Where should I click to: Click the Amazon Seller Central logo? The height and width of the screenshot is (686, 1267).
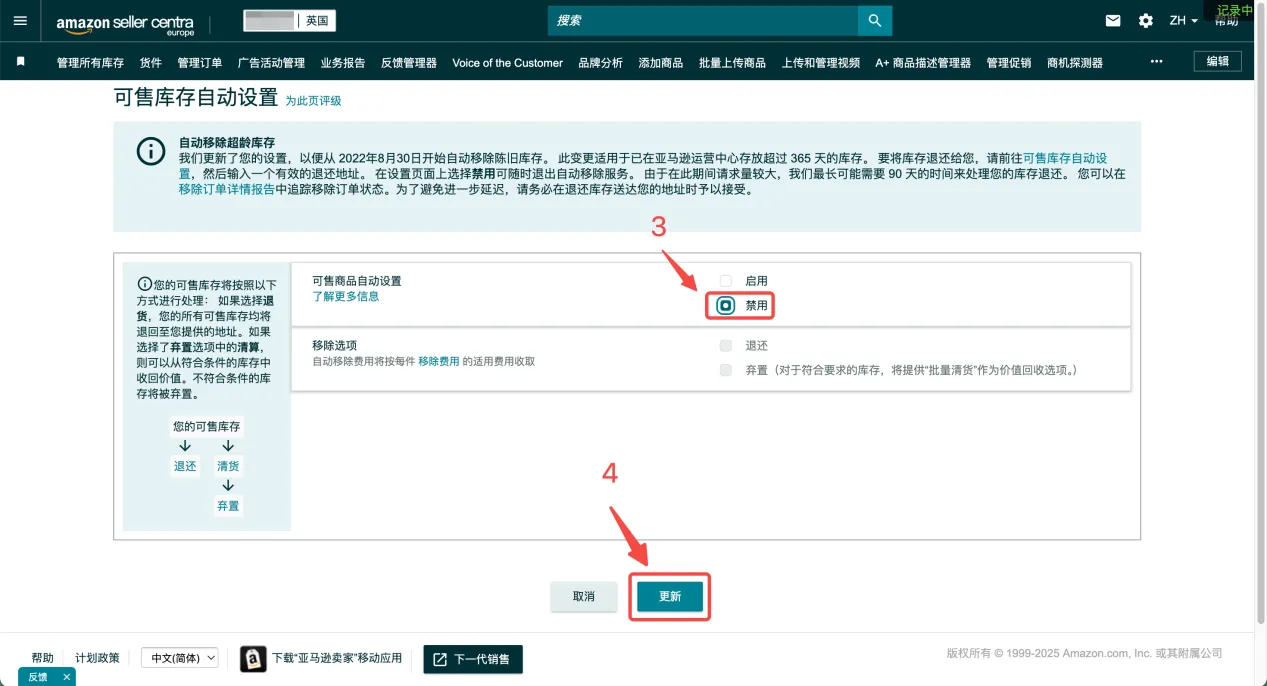(x=125, y=24)
